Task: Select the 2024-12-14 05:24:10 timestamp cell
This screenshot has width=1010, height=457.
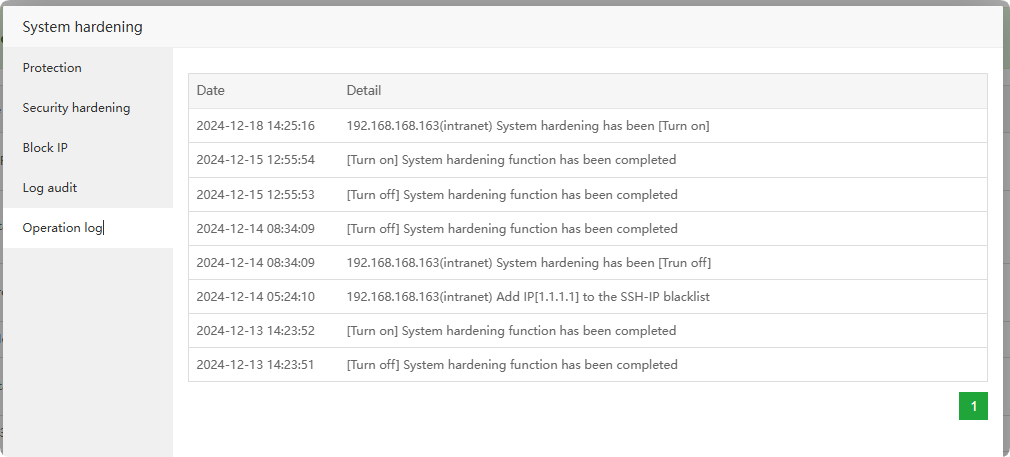Action: click(255, 297)
